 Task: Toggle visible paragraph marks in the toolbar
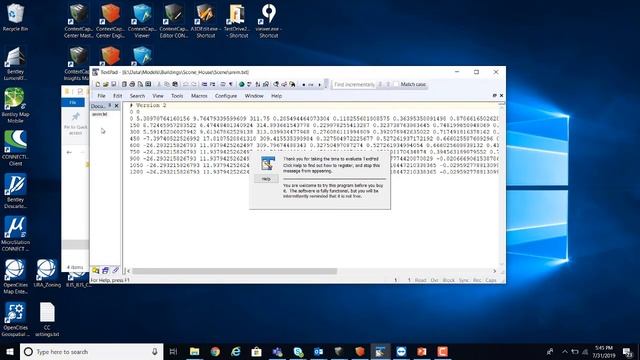tap(231, 84)
